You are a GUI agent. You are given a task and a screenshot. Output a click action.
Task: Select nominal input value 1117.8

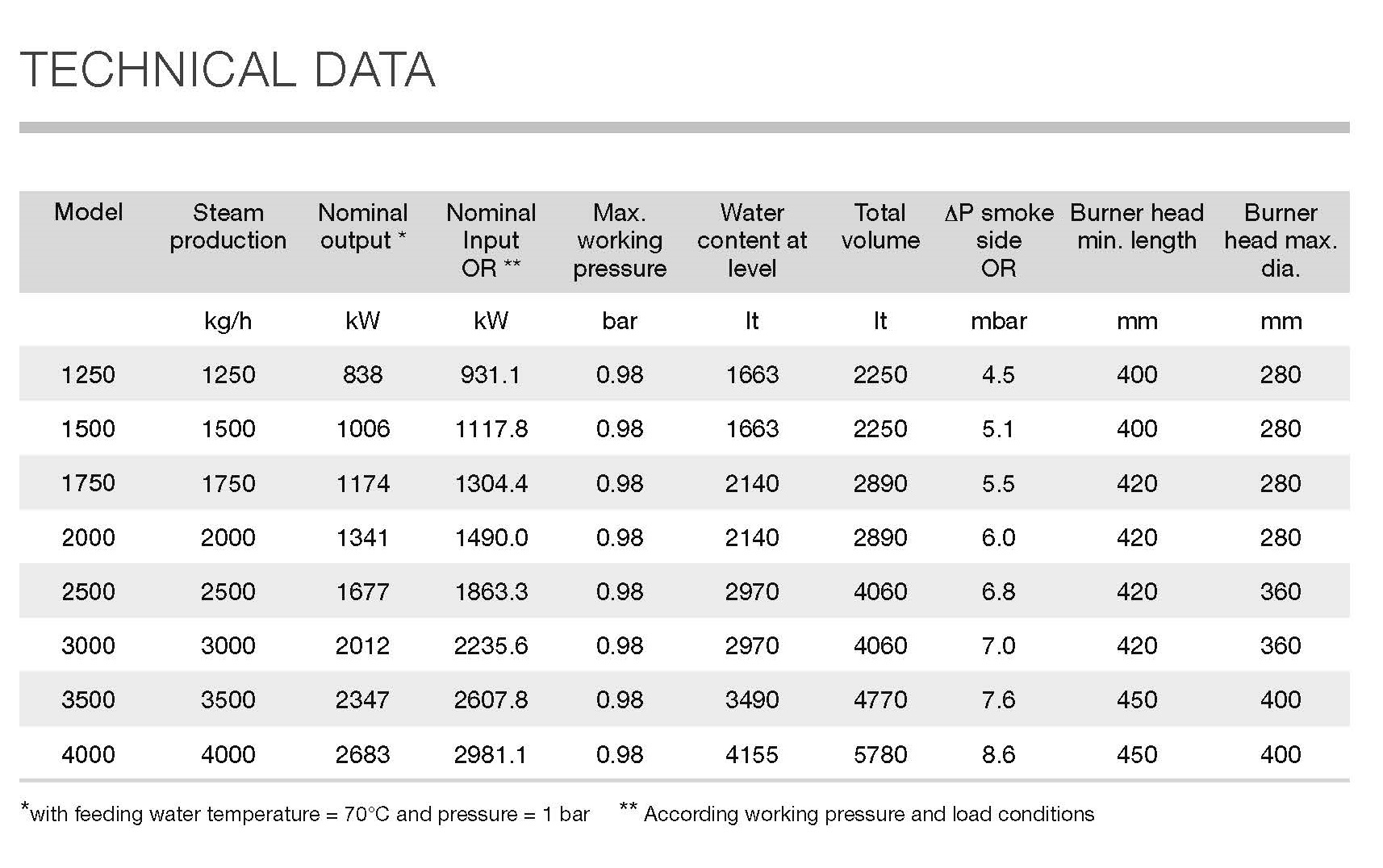pyautogui.click(x=491, y=428)
